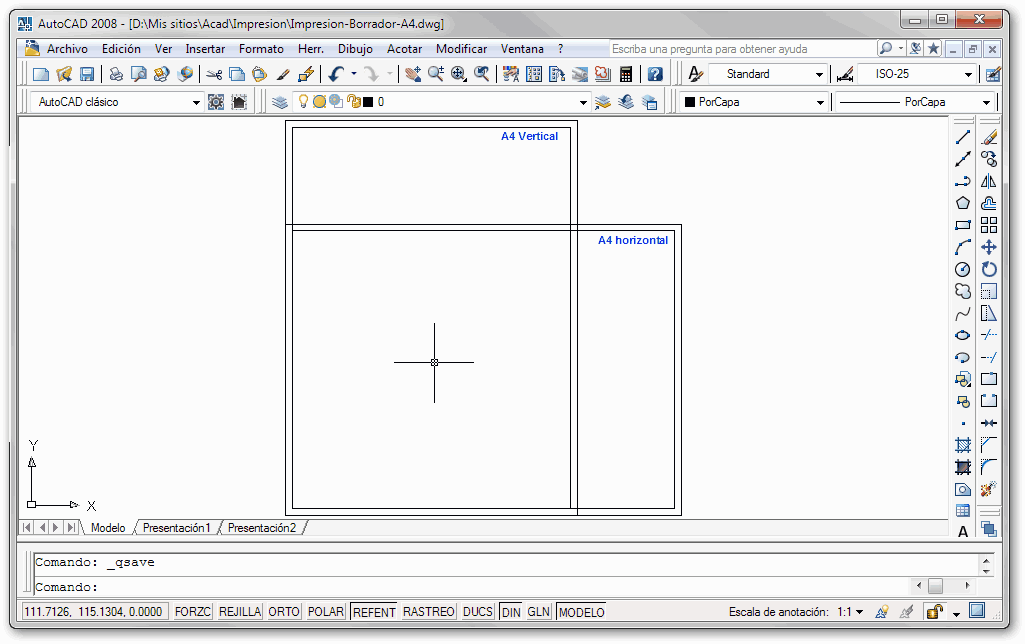Click the Erase tool in Modify toolbar
Viewport: 1025px width, 644px height.
click(x=989, y=137)
